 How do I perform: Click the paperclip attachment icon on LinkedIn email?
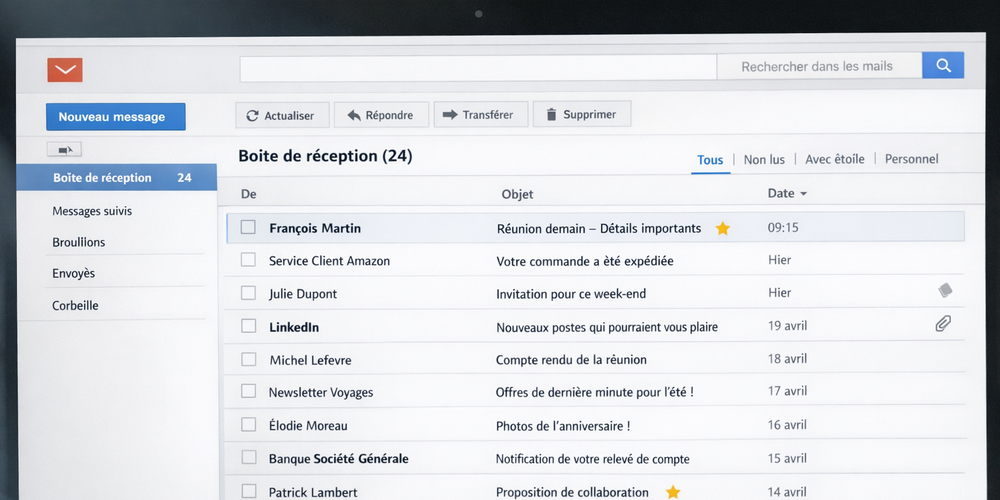pos(942,324)
